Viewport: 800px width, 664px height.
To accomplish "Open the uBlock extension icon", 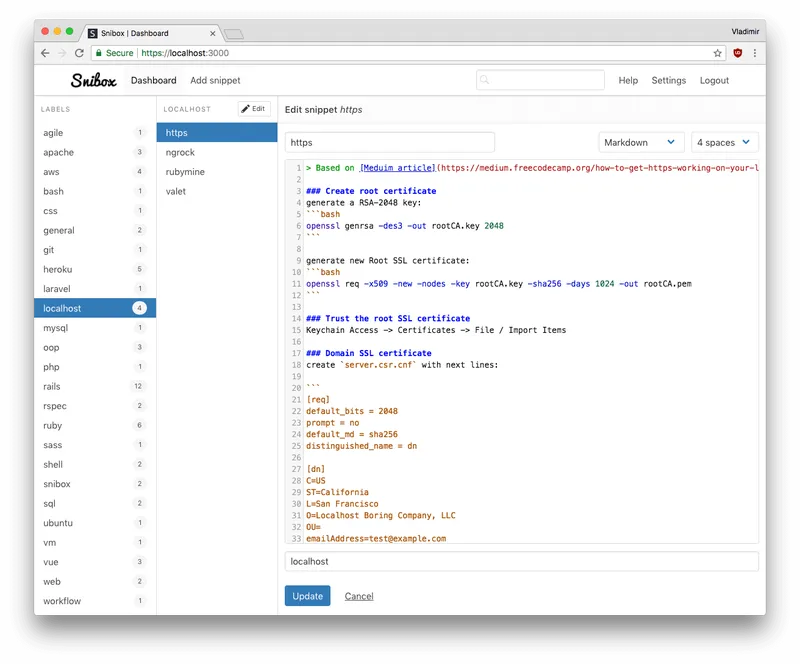I will (x=737, y=53).
